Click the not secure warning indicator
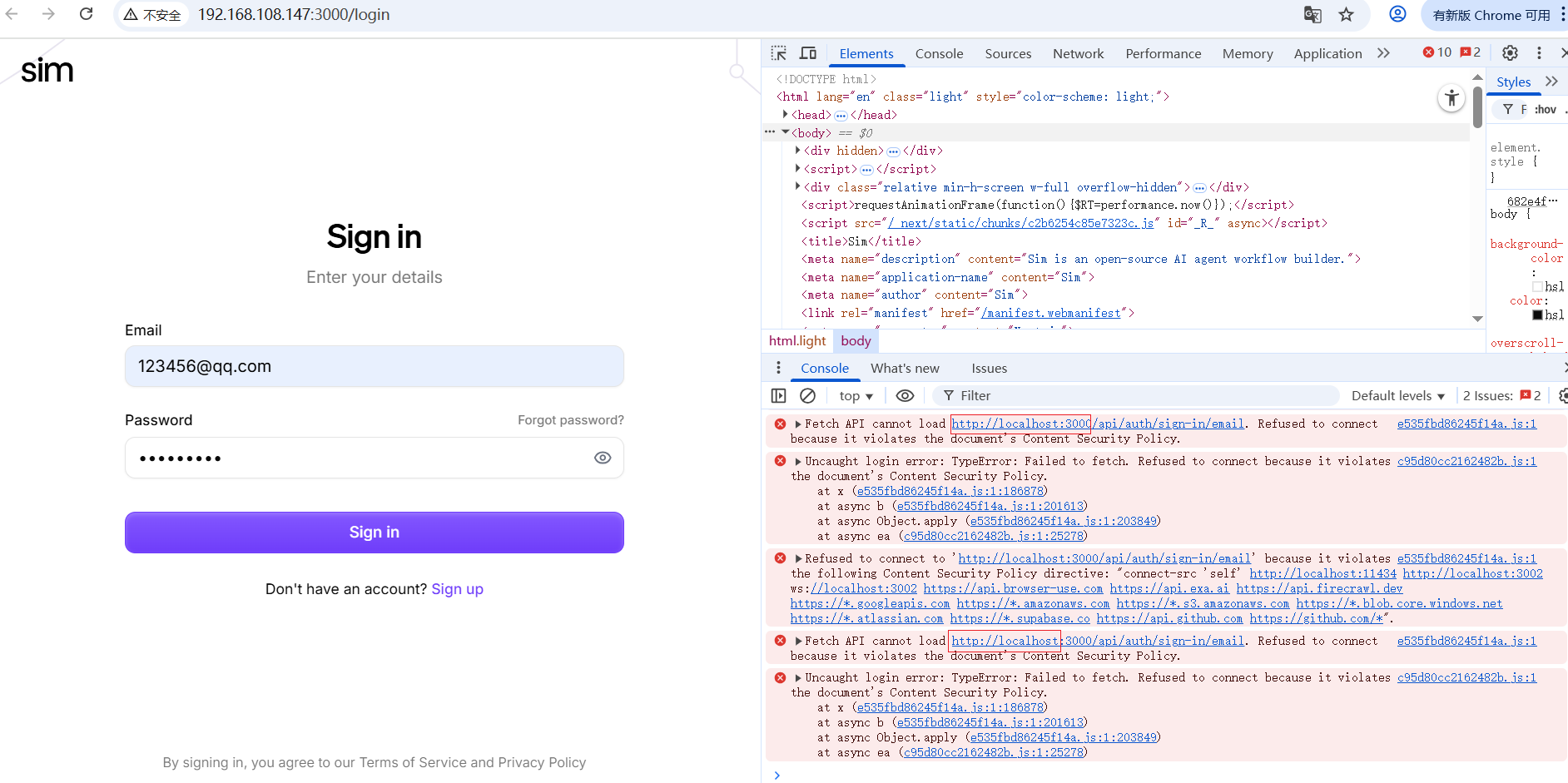The image size is (1568, 783). point(153,15)
